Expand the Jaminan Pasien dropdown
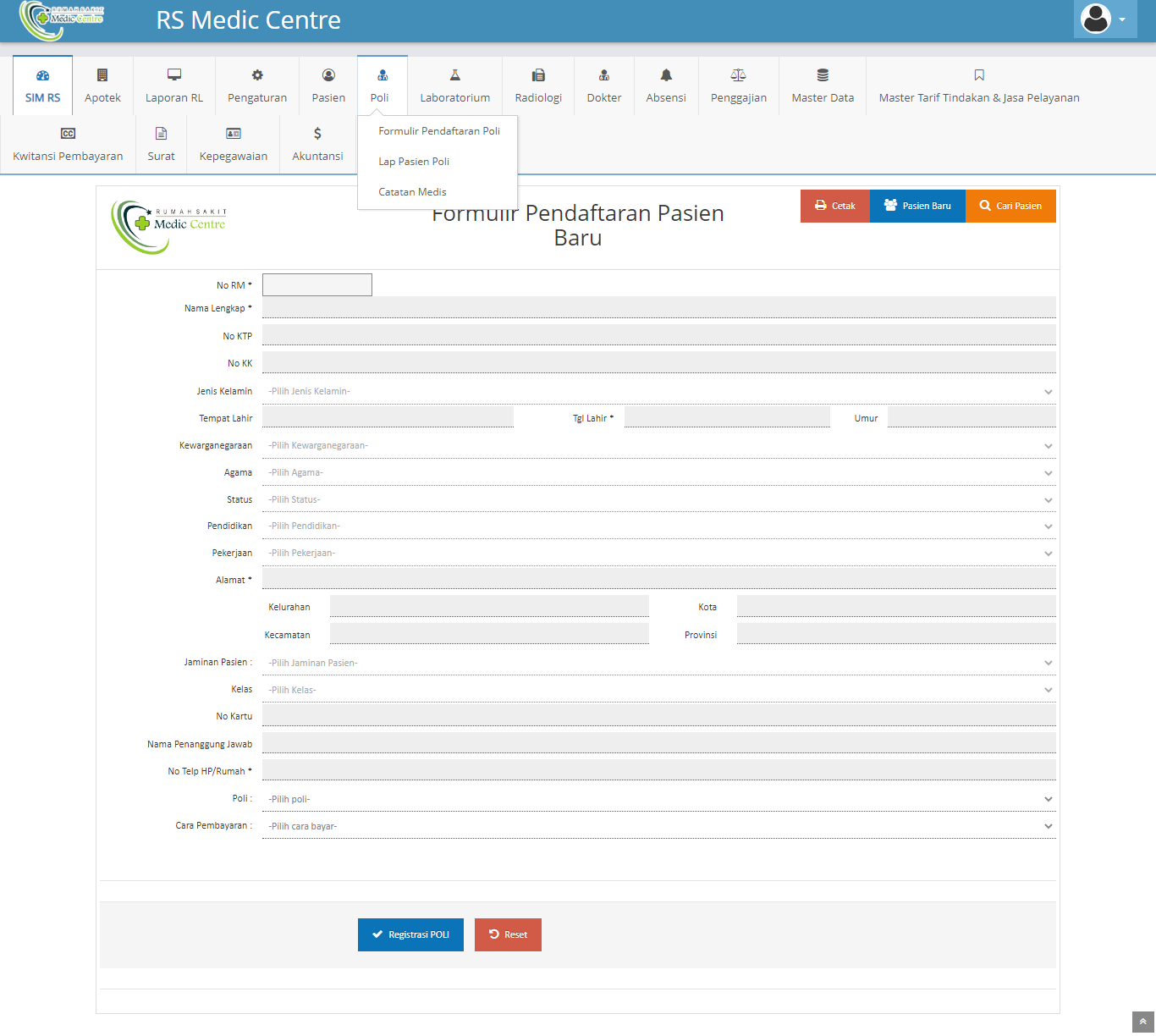Screen dimensions: 1156x1036 pyautogui.click(x=658, y=663)
